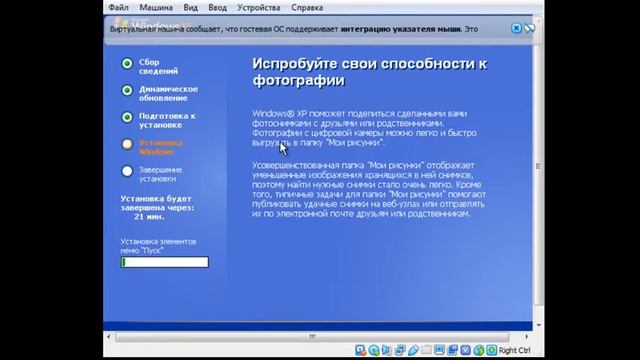Click the display settings status icon
This screenshot has height=360, width=640.
[439, 350]
